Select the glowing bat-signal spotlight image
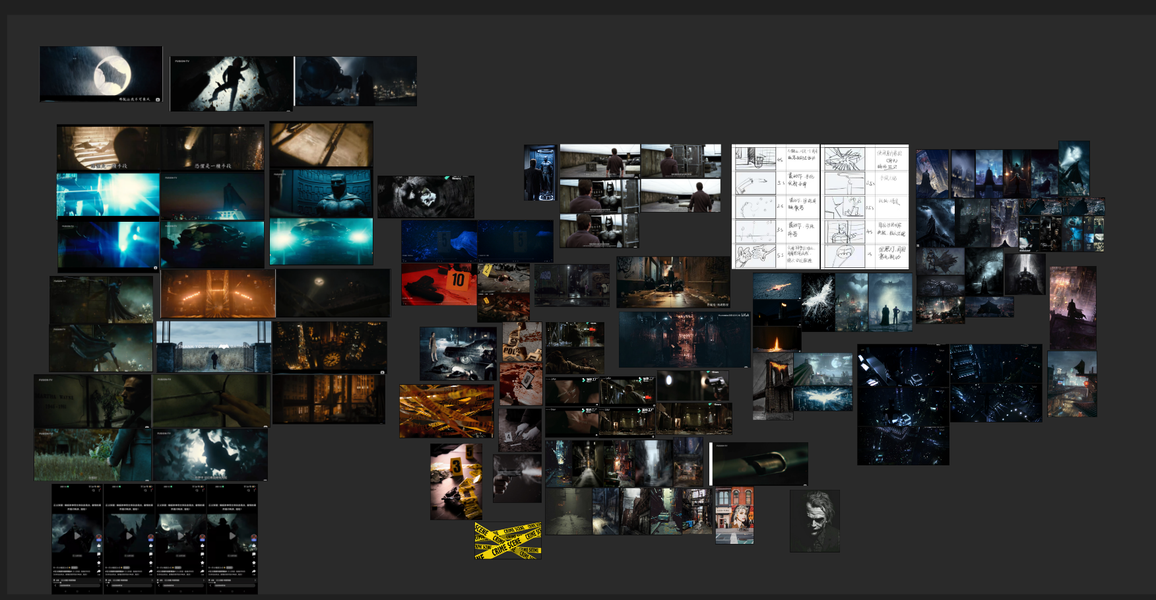This screenshot has width=1156, height=600. click(101, 74)
